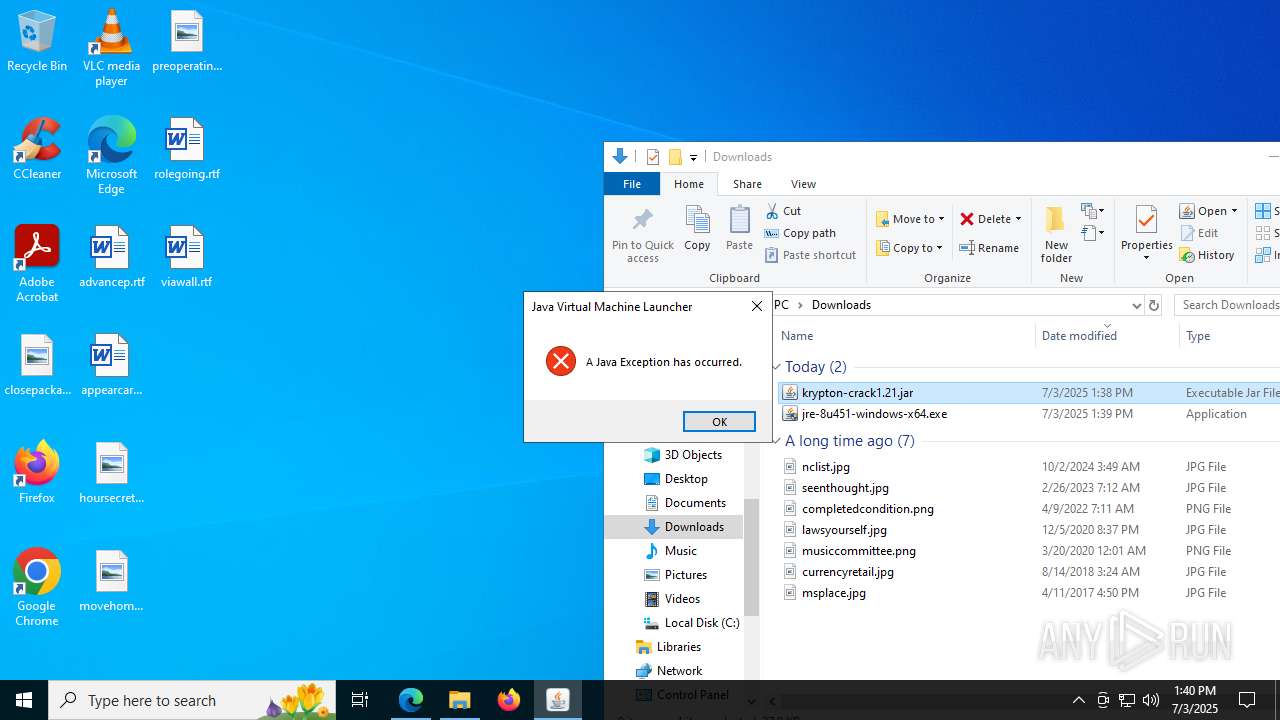
Task: Click the Cut command in Clipboard group
Action: click(784, 211)
